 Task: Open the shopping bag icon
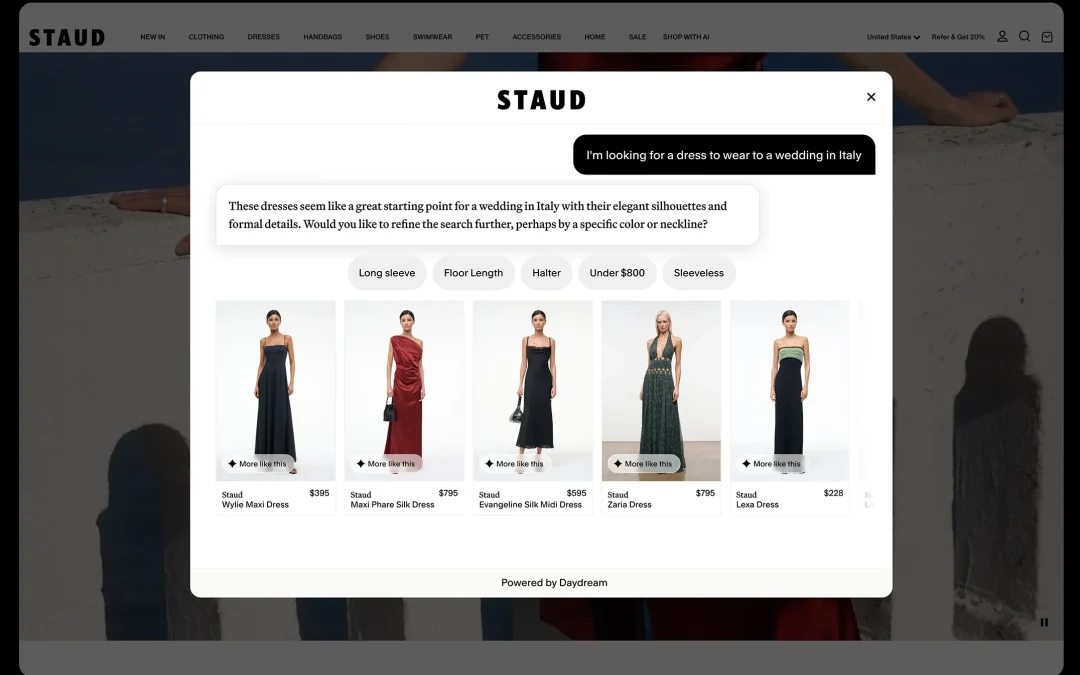tap(1047, 37)
